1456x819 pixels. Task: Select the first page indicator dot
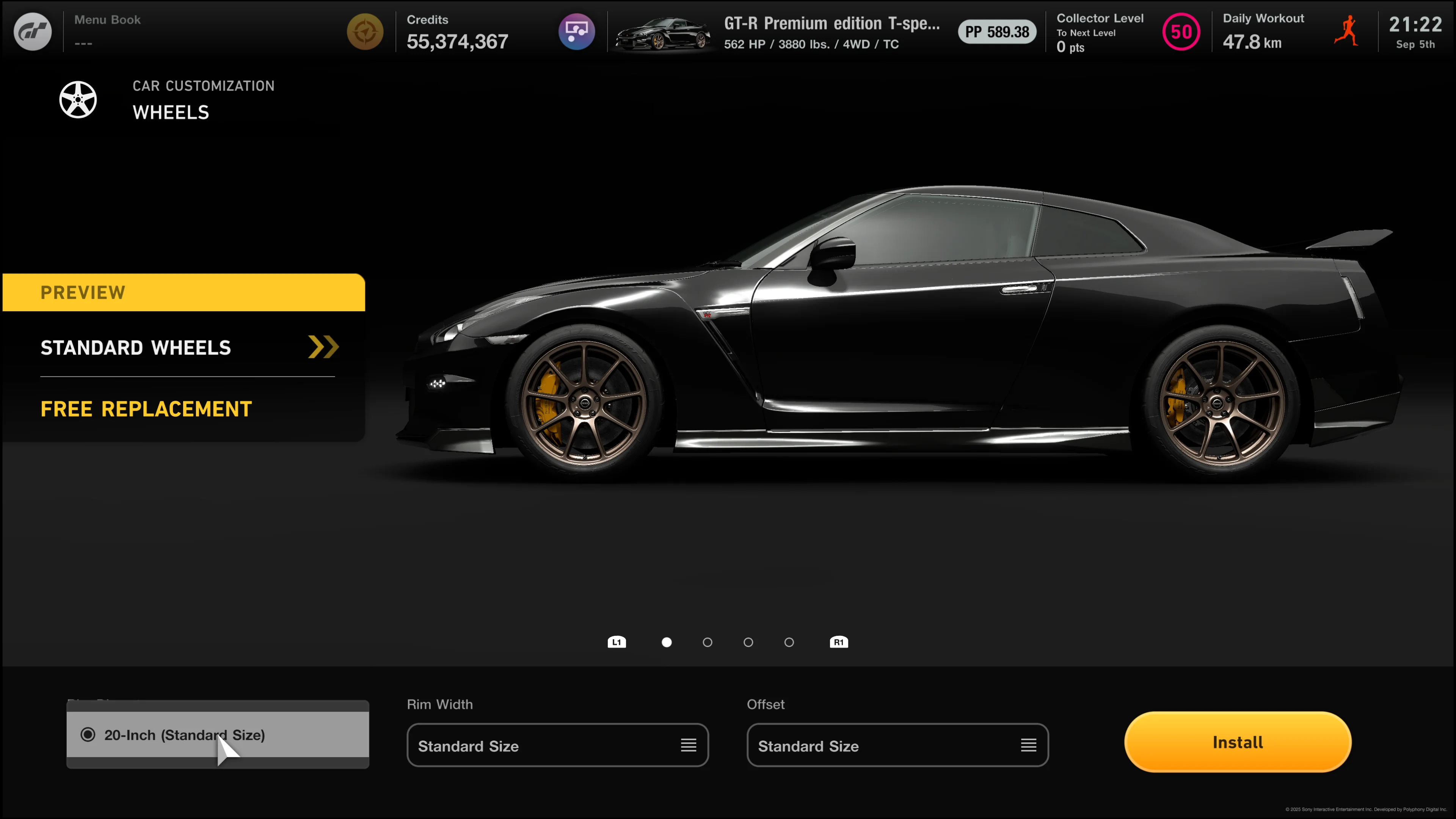(667, 642)
